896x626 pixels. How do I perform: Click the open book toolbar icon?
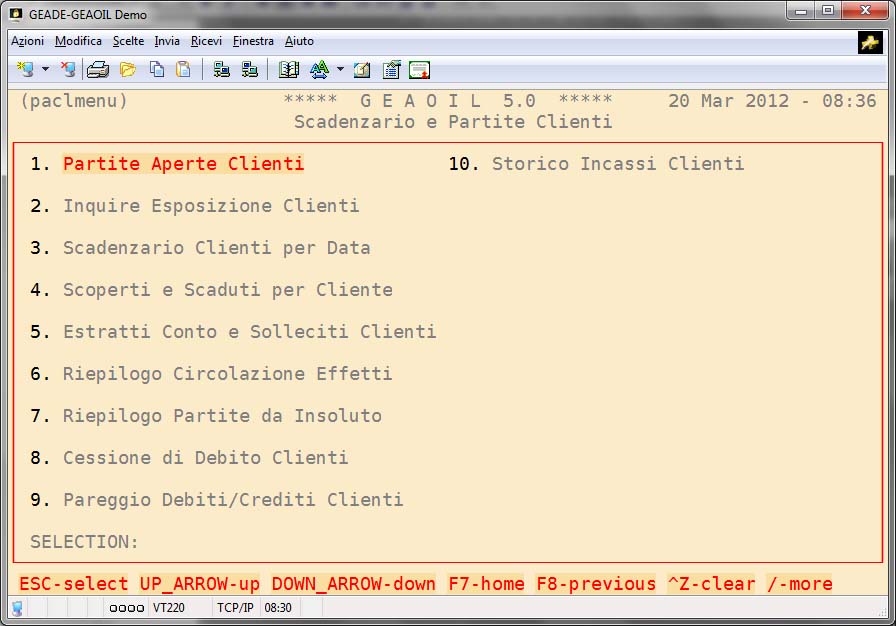click(x=289, y=70)
